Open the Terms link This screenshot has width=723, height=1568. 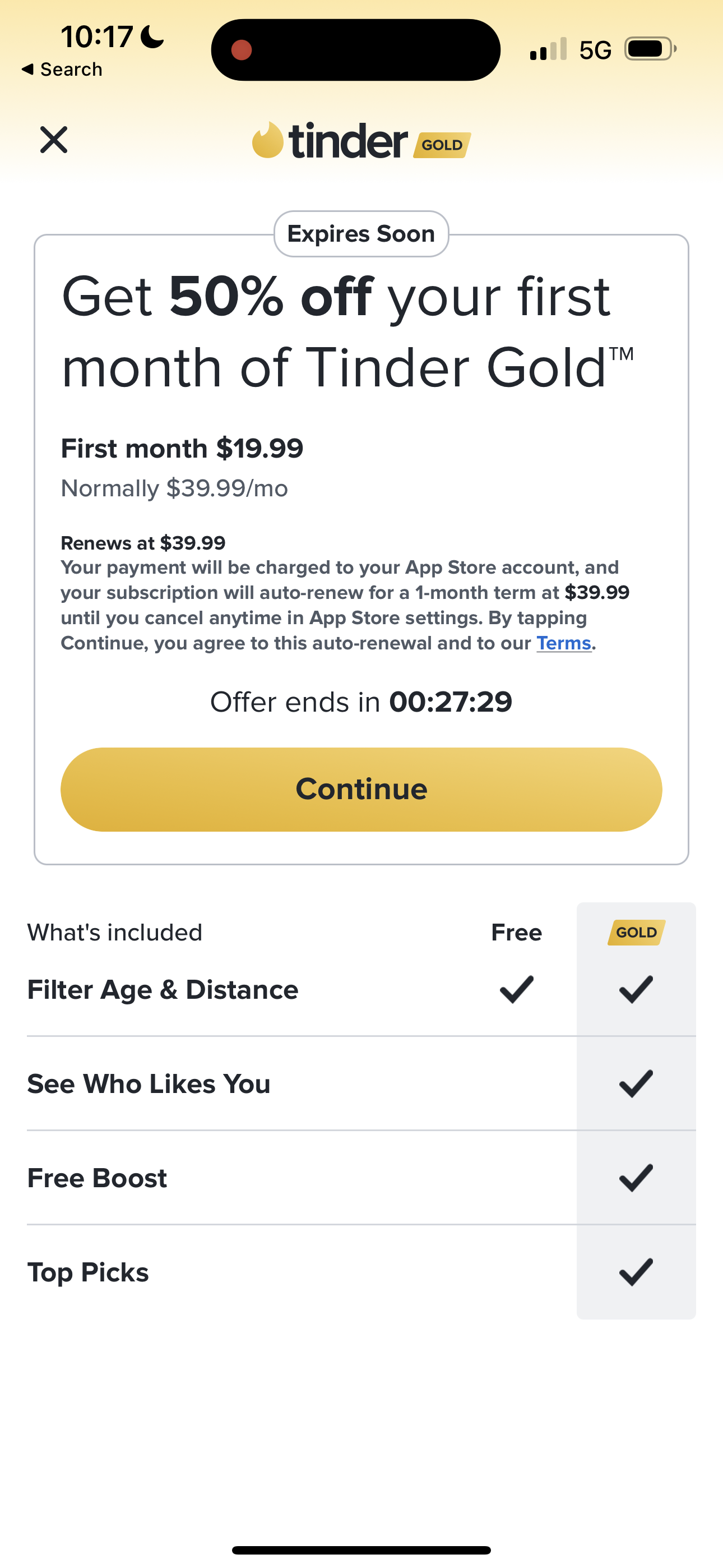[564, 643]
